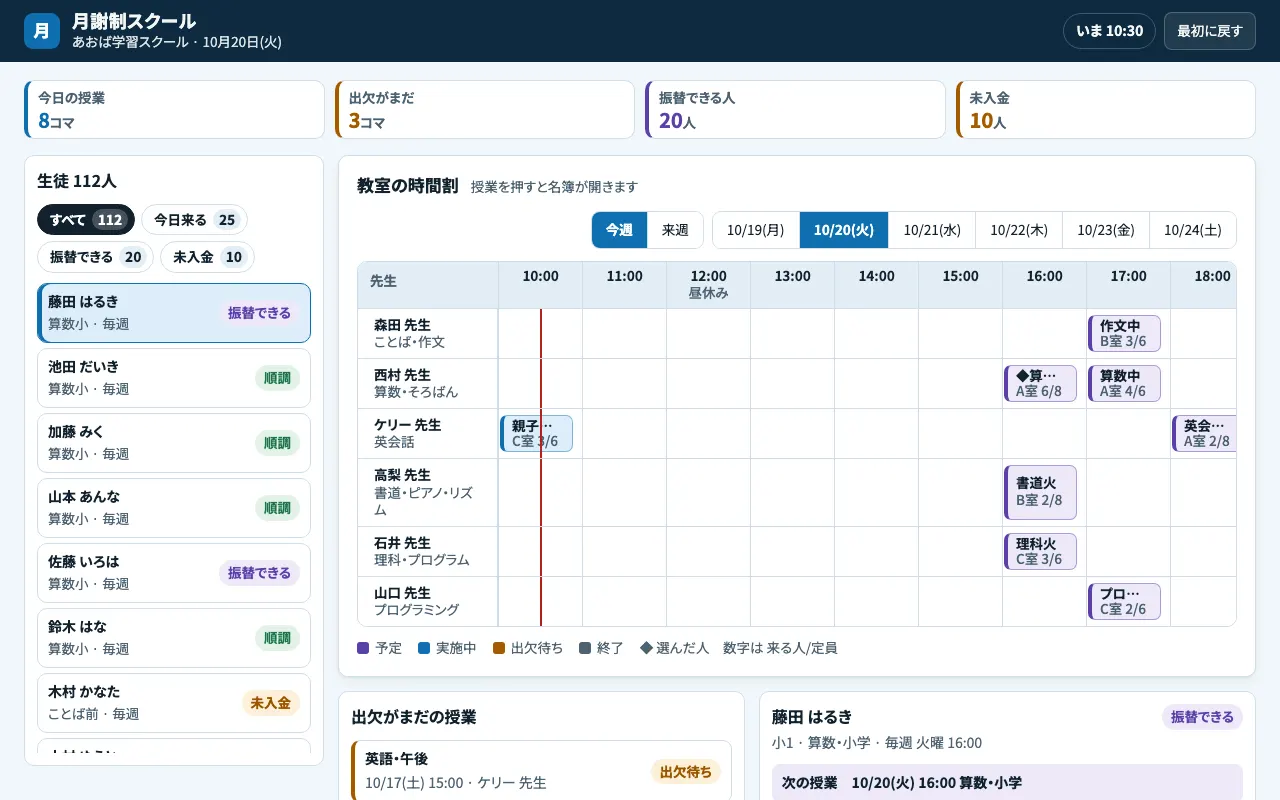The image size is (1280, 800).
Task: Select the 10/20(火) day tab
Action: coord(844,230)
